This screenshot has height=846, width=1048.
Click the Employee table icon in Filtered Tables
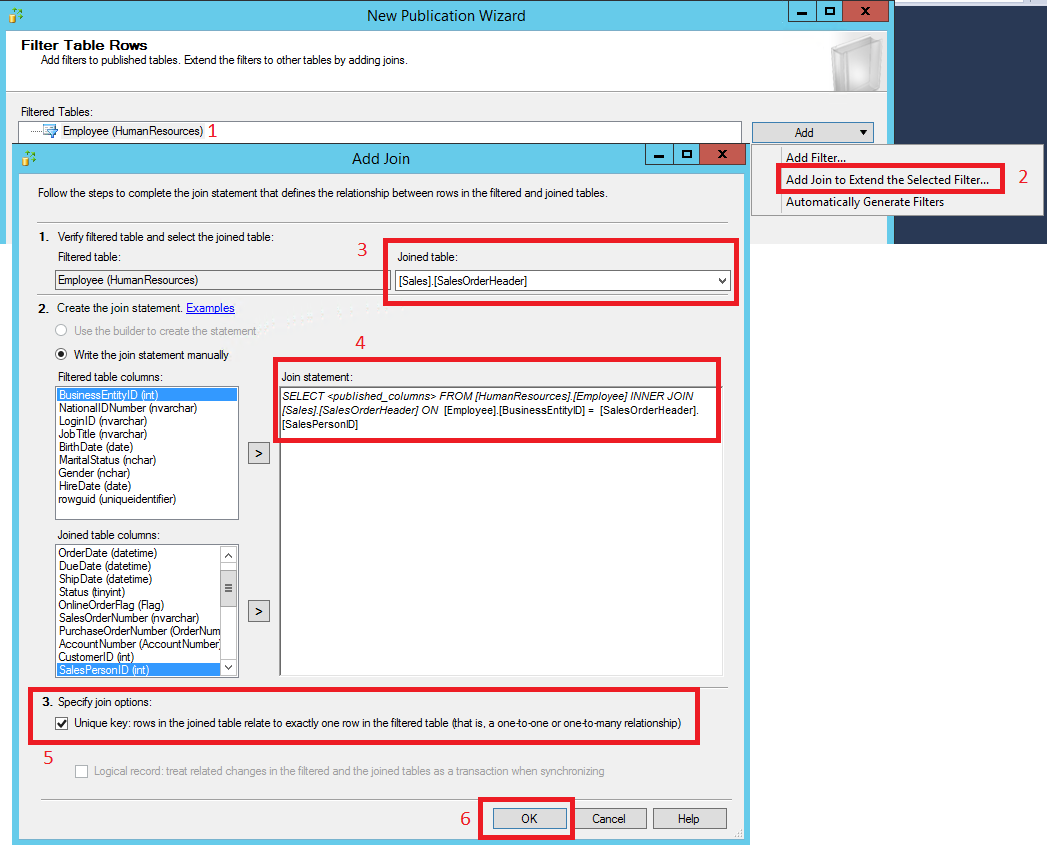tap(48, 131)
